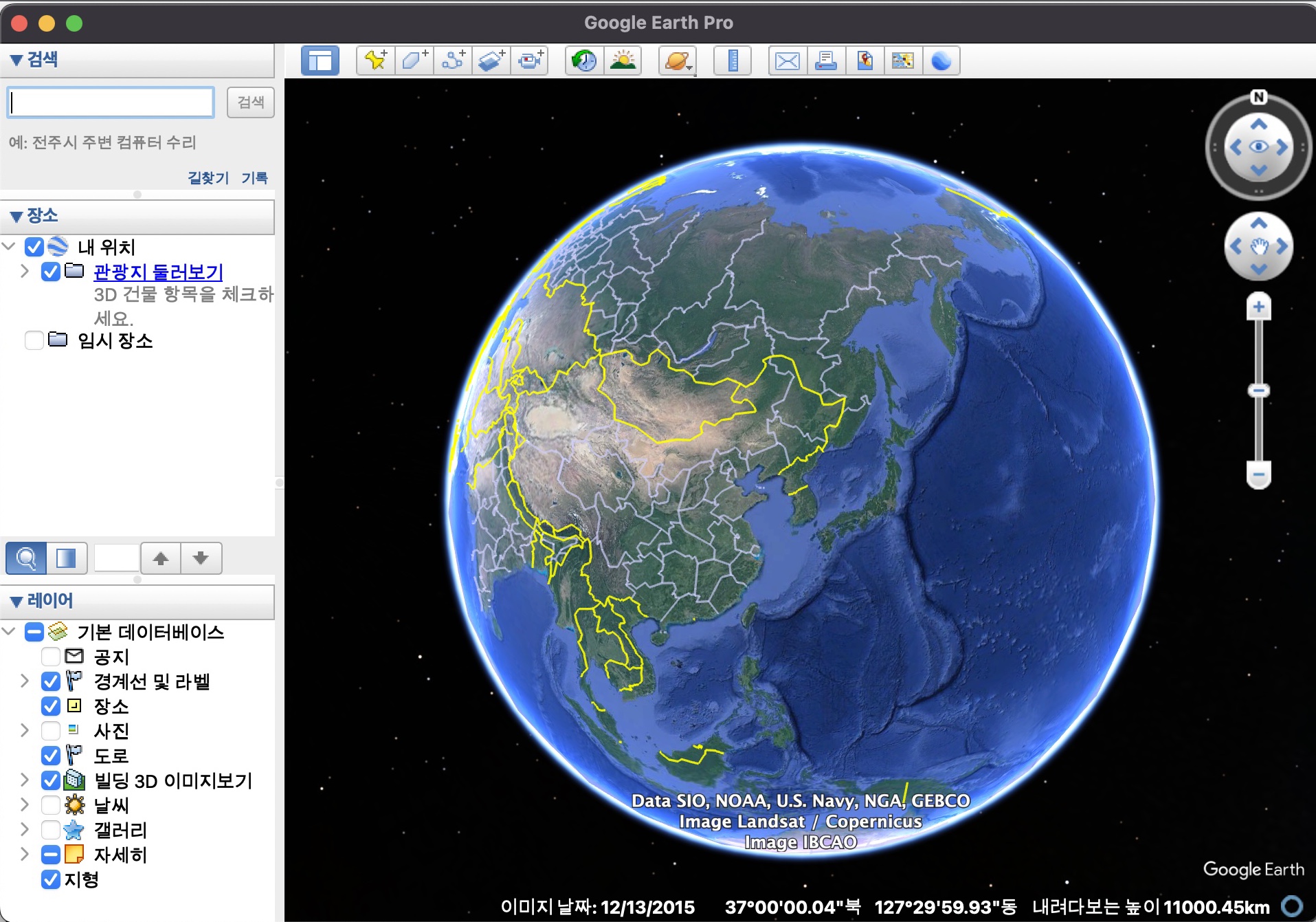The height and width of the screenshot is (922, 1316).
Task: Disable the 지형 terrain checkbox
Action: 50,879
